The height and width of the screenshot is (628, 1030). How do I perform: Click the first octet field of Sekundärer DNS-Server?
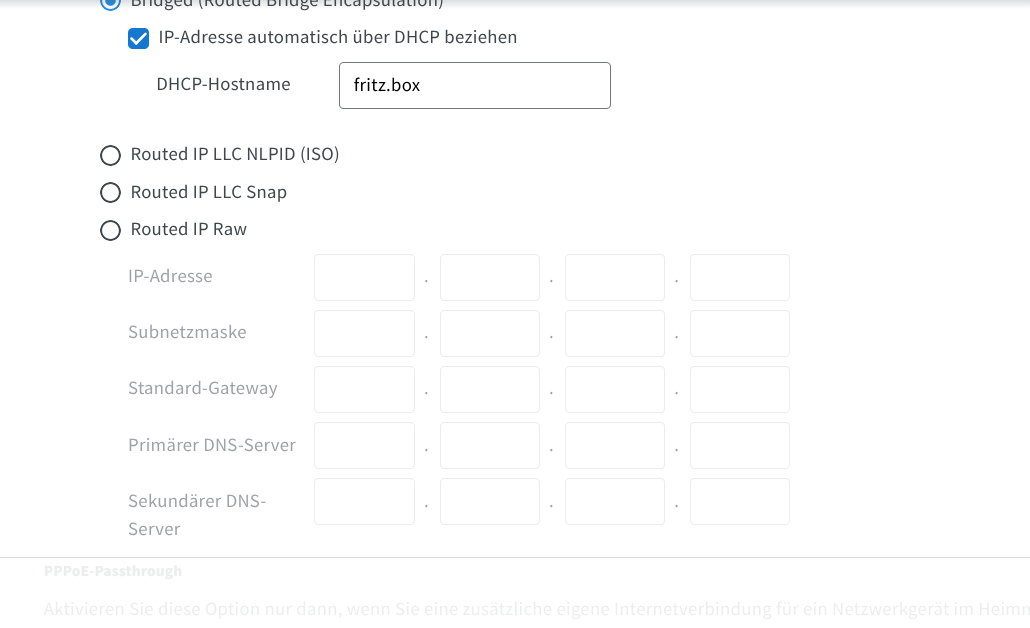tap(364, 501)
